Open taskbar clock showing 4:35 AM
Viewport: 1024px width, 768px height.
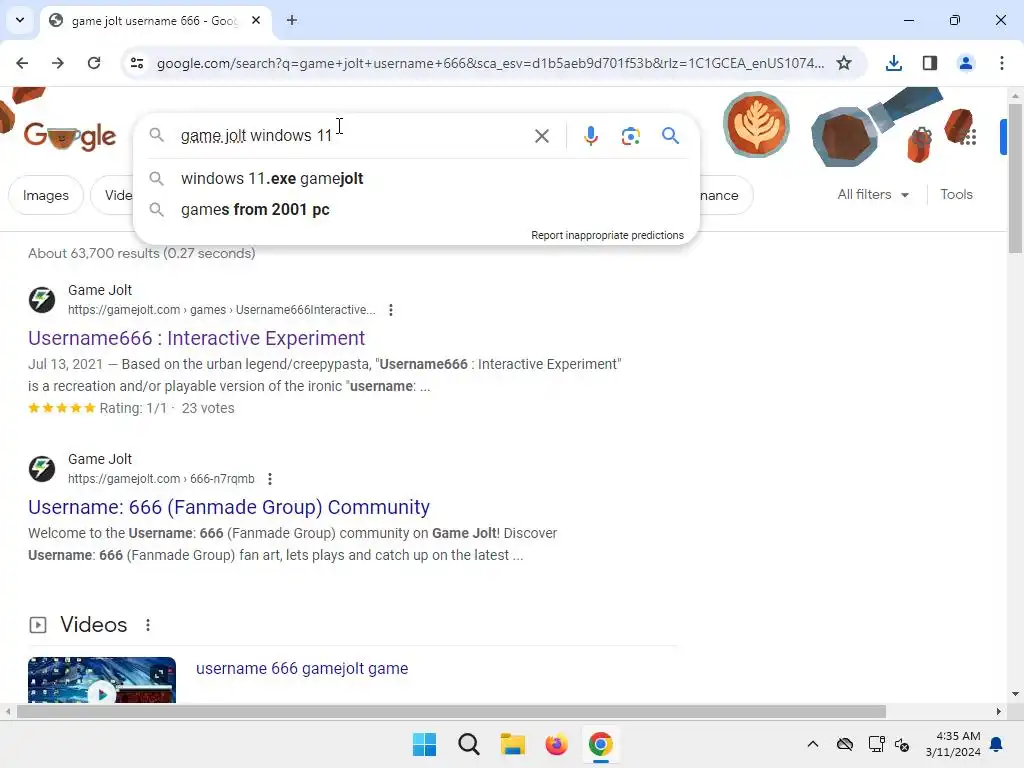[953, 744]
